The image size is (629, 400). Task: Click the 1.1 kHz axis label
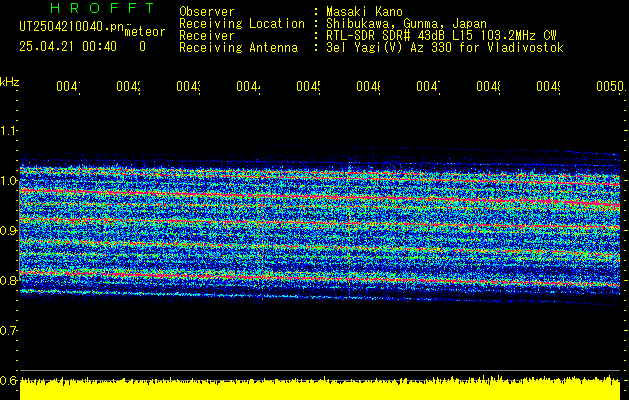point(9,130)
